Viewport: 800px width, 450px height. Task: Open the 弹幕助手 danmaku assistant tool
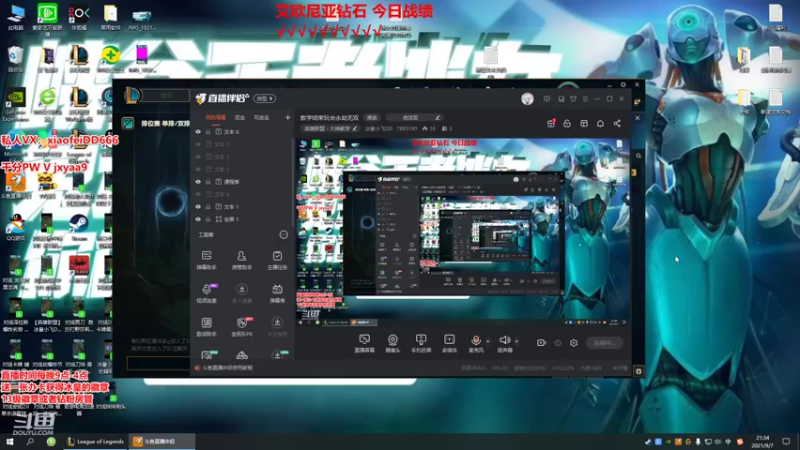(207, 260)
